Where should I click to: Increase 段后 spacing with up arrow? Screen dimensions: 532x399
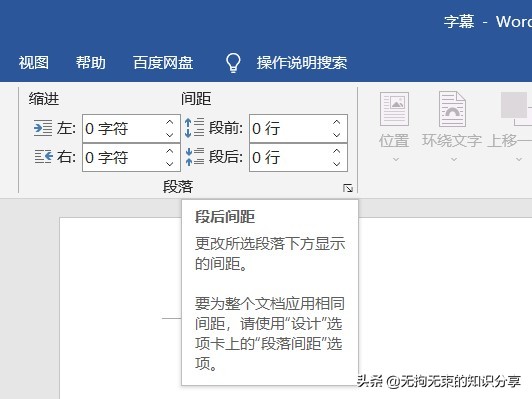337,151
